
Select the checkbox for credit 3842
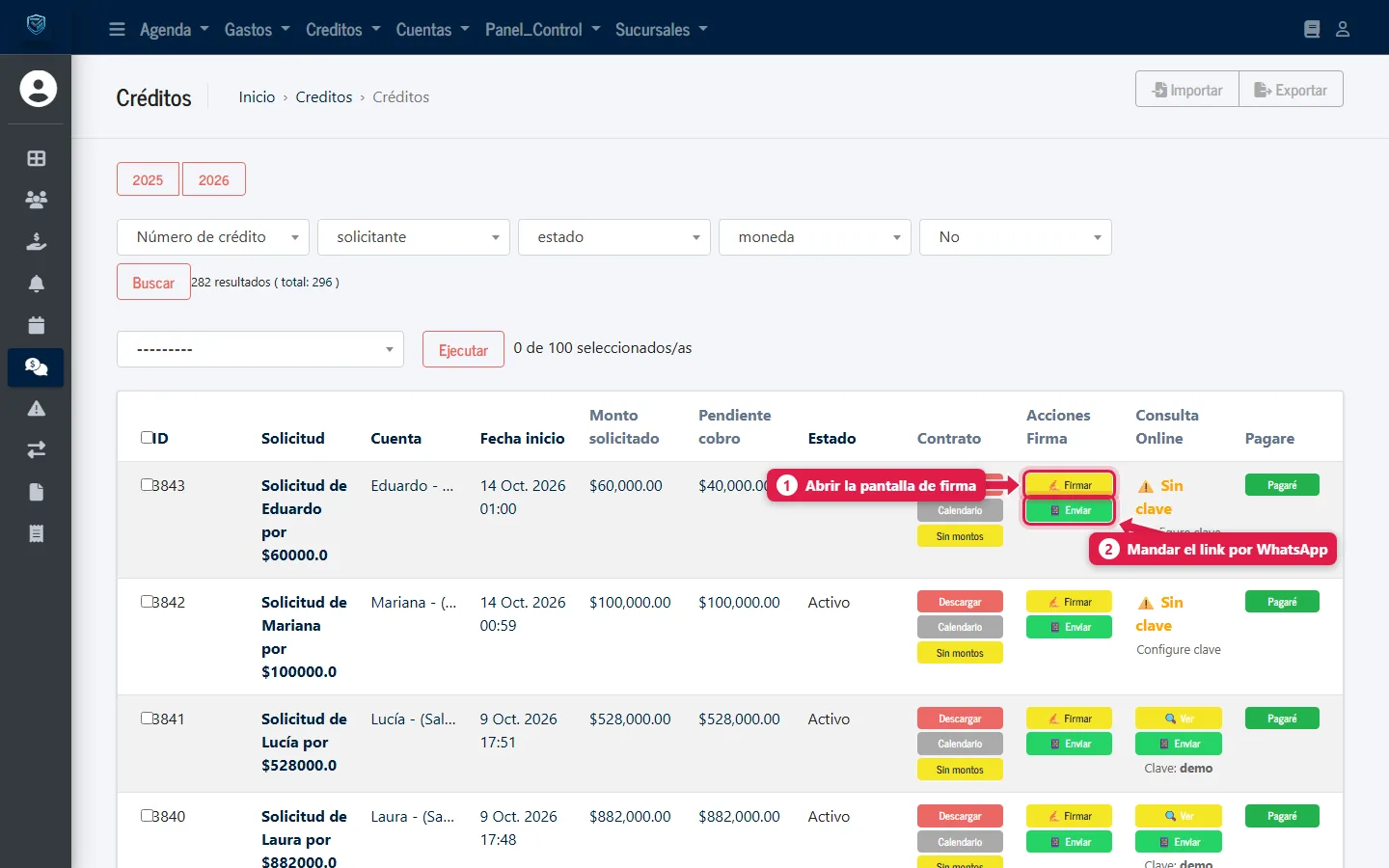(148, 602)
